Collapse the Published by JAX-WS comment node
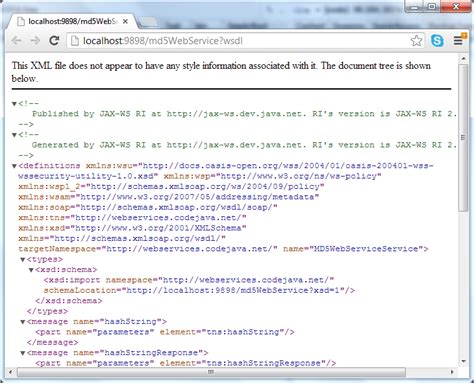This screenshot has width=474, height=383. pyautogui.click(x=14, y=104)
